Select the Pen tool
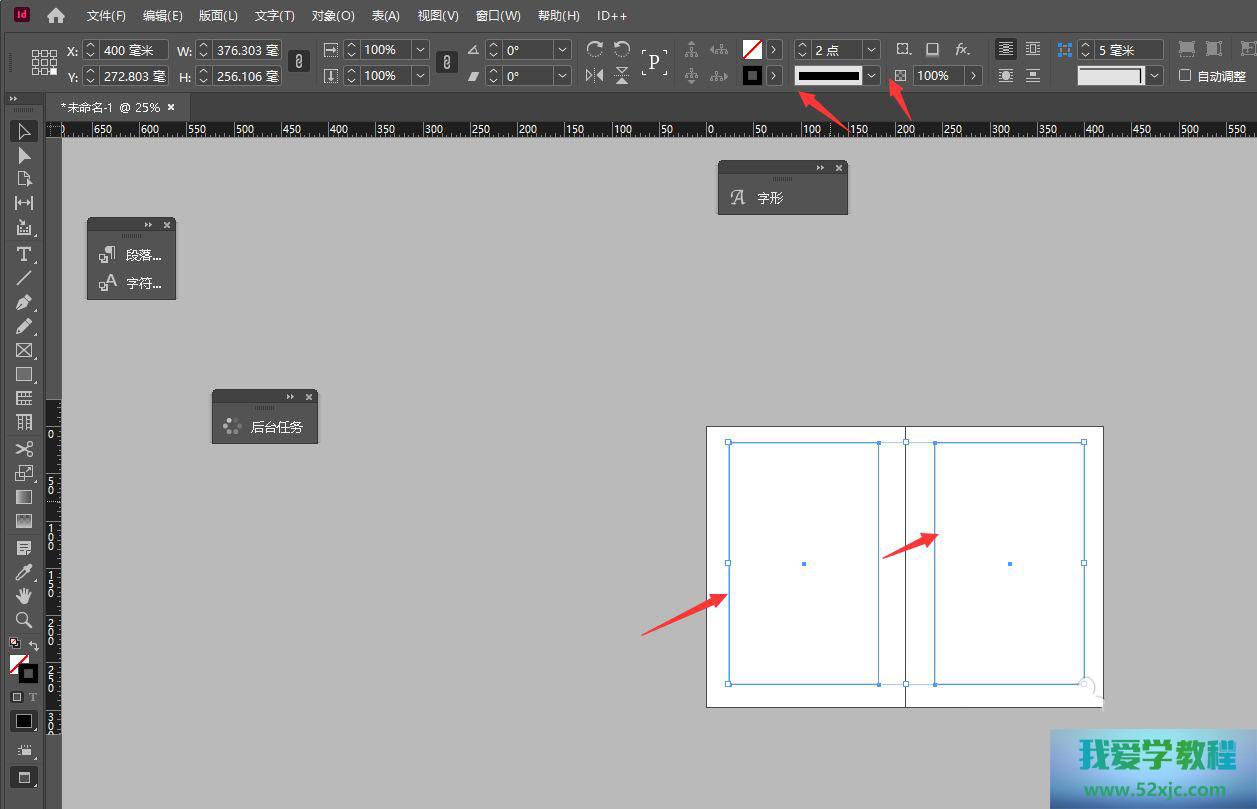Viewport: 1257px width, 809px height. [24, 302]
